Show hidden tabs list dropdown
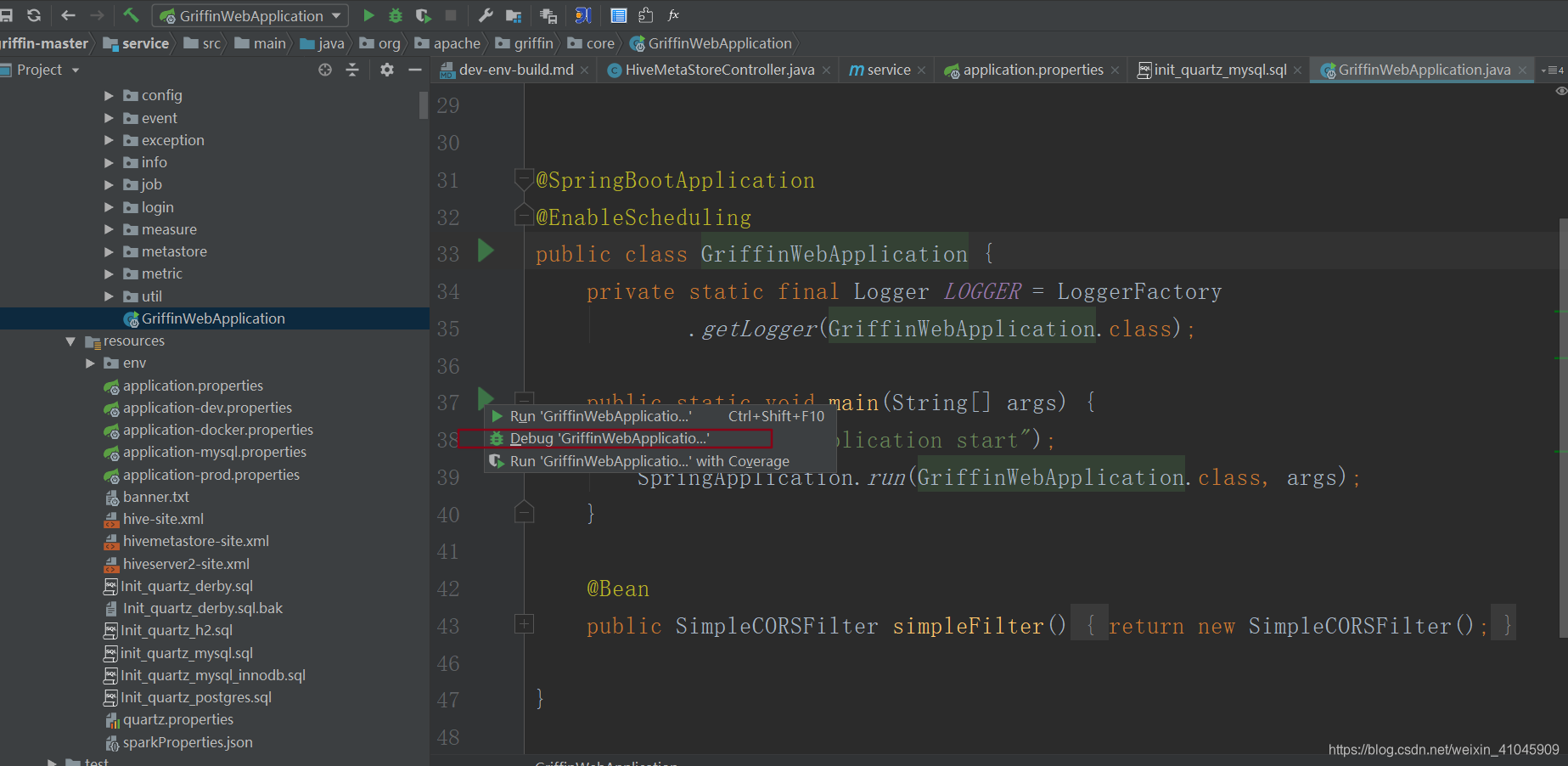 pyautogui.click(x=1553, y=70)
